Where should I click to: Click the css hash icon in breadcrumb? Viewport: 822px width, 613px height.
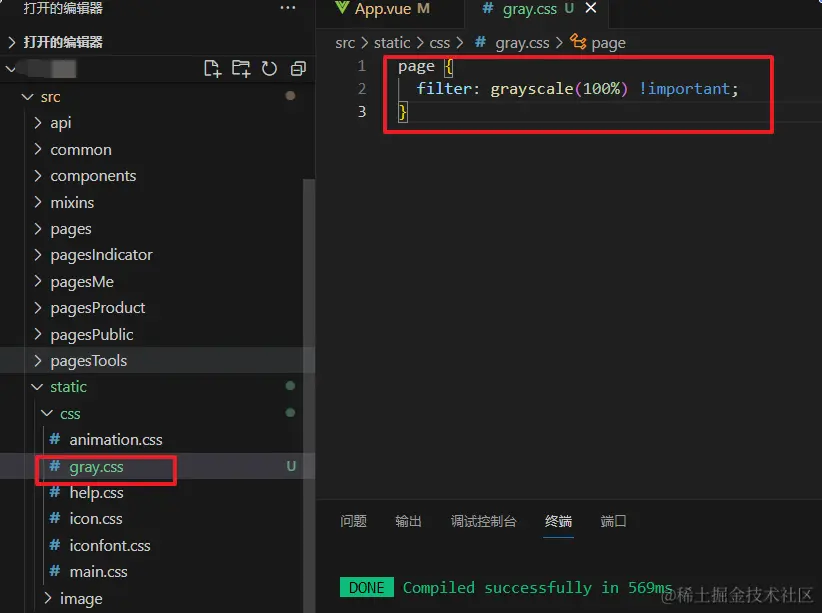point(480,41)
